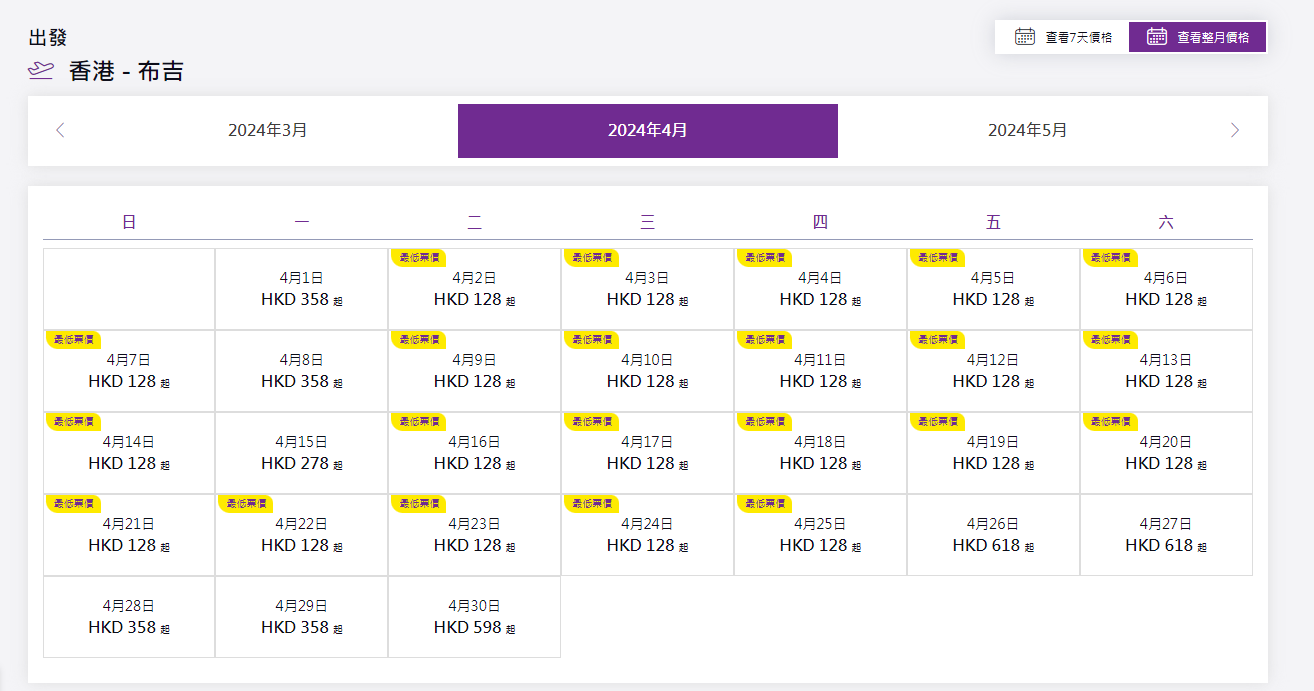
Task: Click lowest fare badge on 4月2日
Action: coord(418,257)
